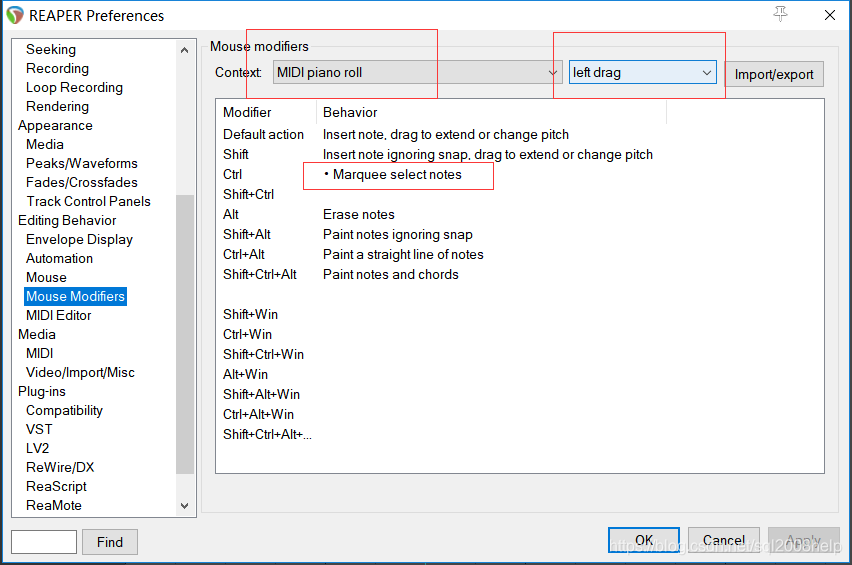Select Mouse in the preferences tree
This screenshot has height=565, width=852.
pos(46,278)
